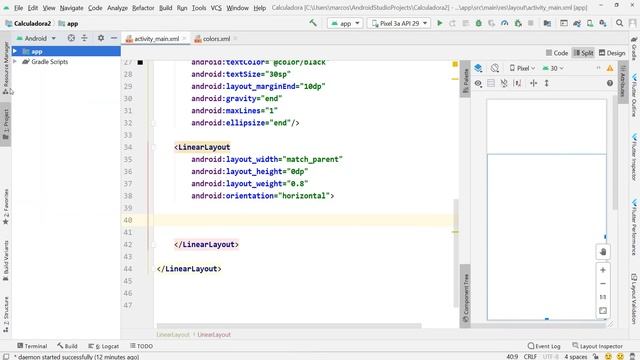Image resolution: width=640 pixels, height=360 pixels.
Task: Zoom out of the layout preview
Action: click(x=603, y=284)
